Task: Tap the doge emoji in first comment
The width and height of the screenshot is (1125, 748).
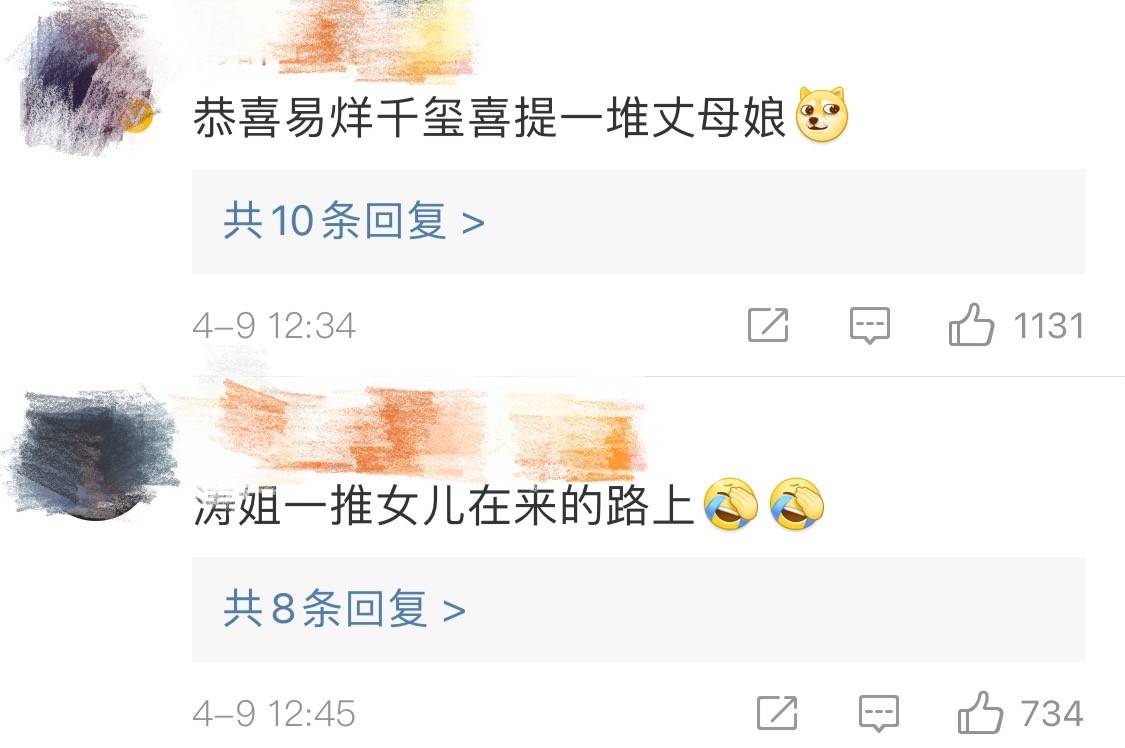Action: click(x=822, y=115)
